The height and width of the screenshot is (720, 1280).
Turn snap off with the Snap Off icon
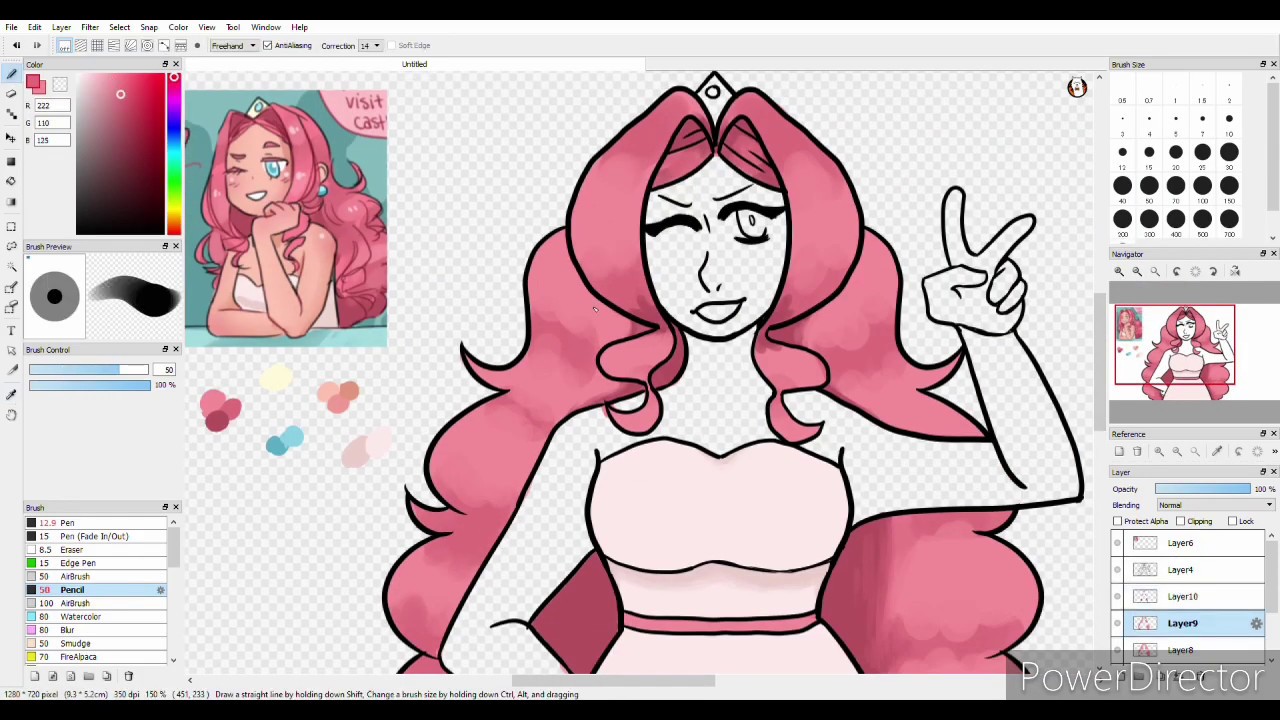pos(64,45)
